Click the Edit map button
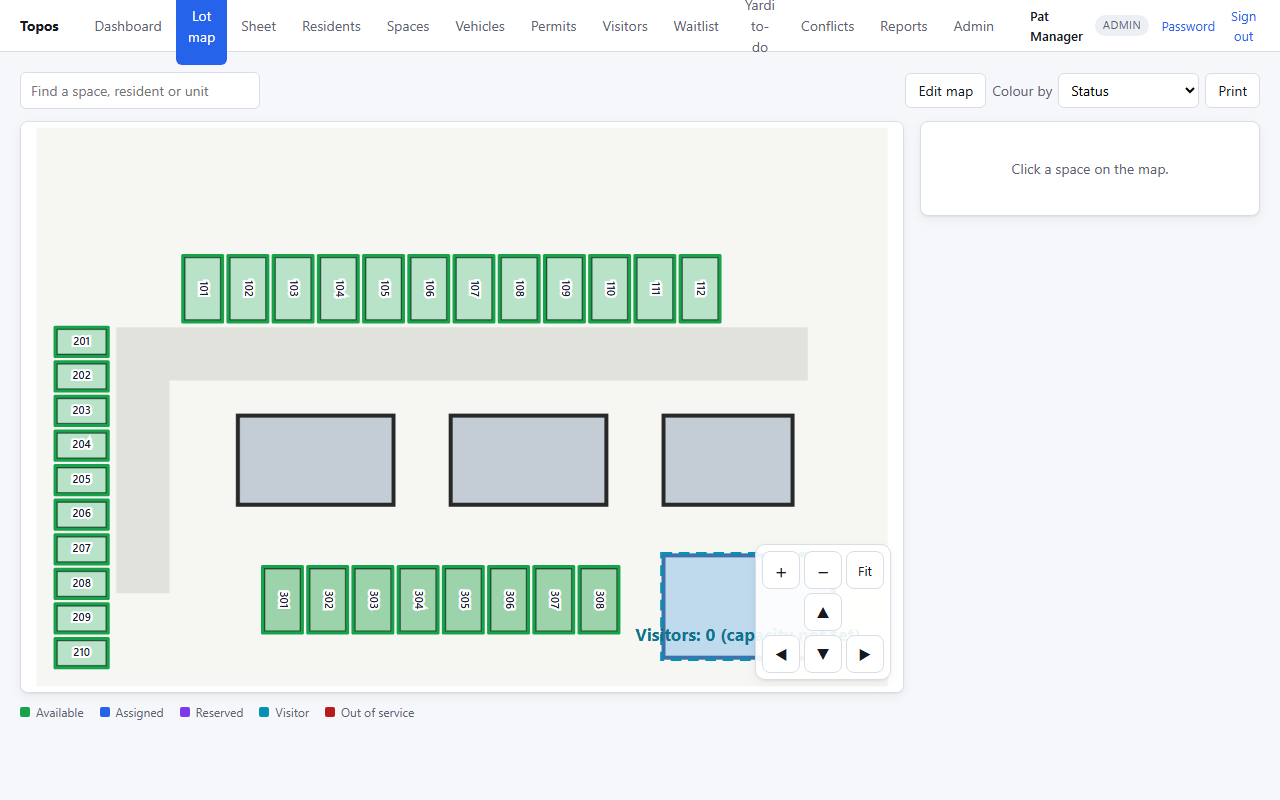The image size is (1280, 800). click(x=946, y=91)
